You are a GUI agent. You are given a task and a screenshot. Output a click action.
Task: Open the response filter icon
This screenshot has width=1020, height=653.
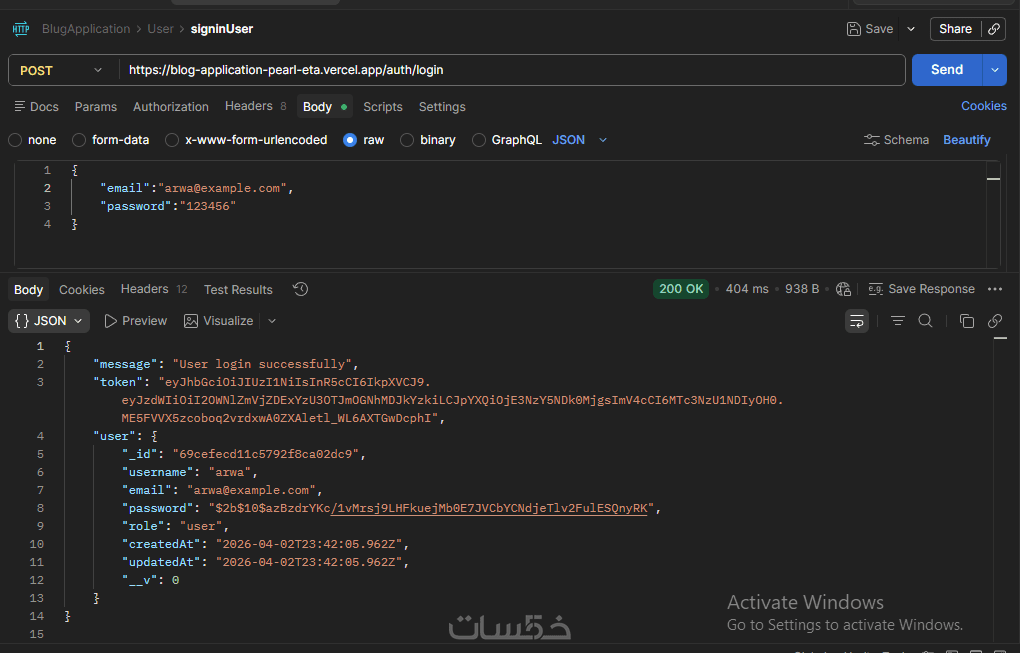tap(898, 321)
